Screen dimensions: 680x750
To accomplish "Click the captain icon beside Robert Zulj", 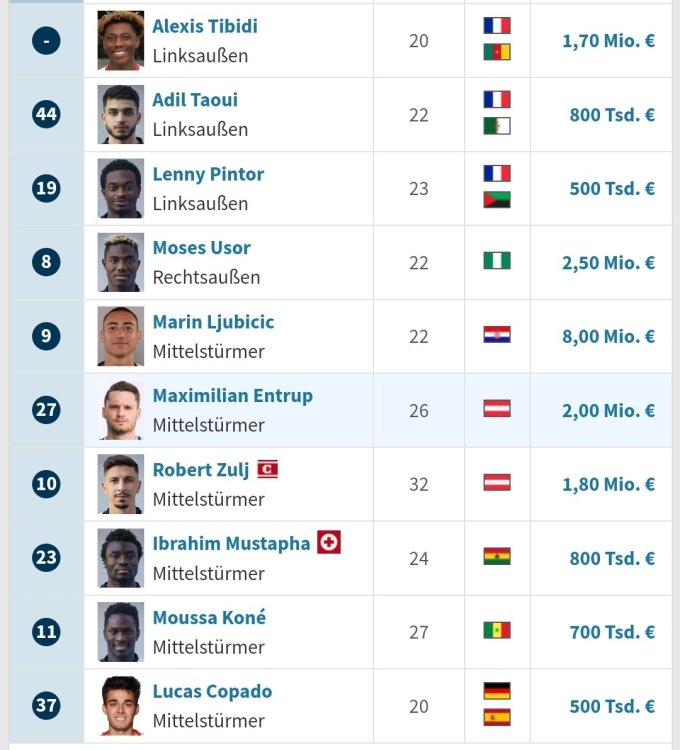I will pos(267,469).
